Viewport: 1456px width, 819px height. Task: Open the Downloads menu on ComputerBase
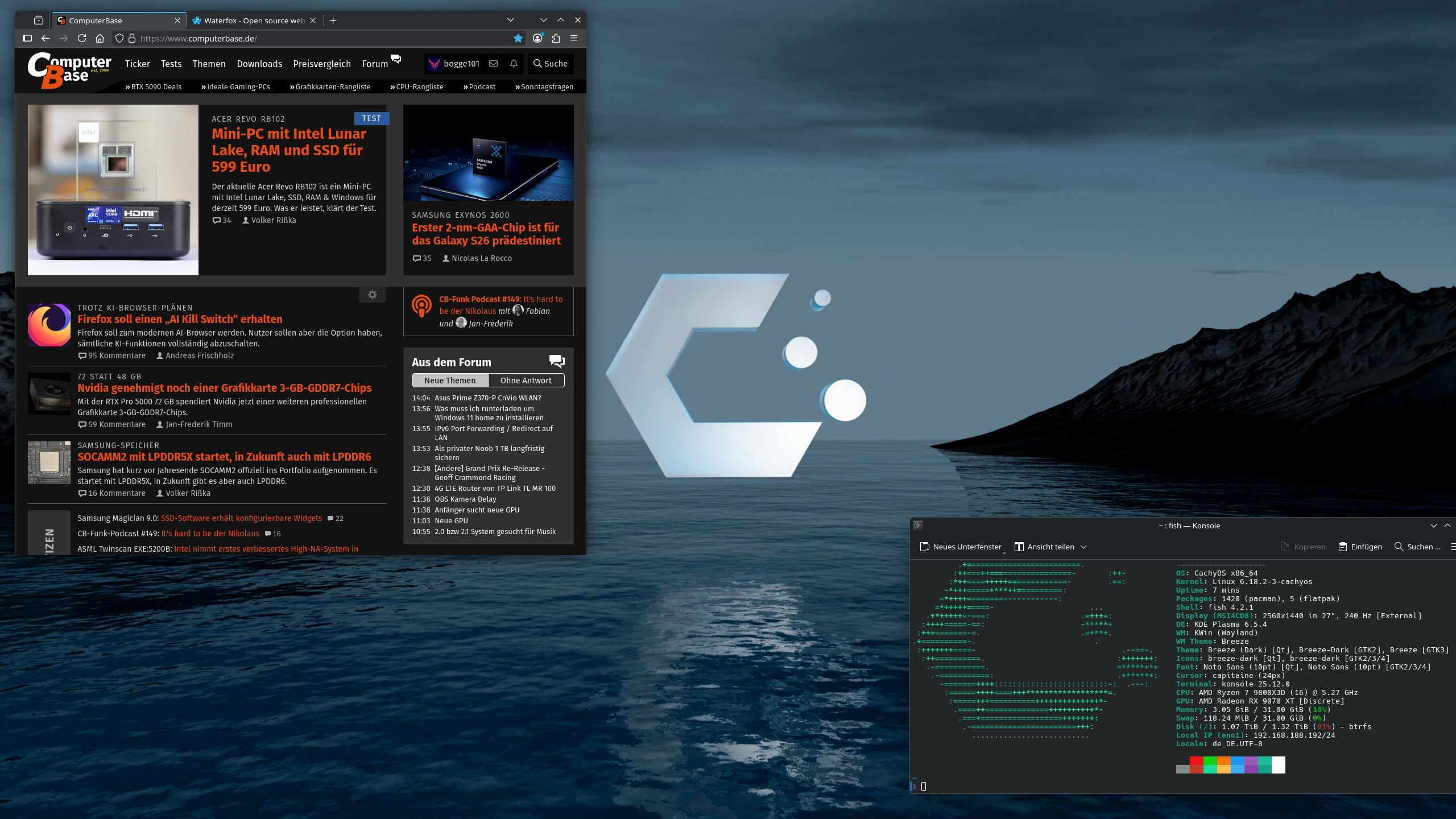tap(259, 64)
